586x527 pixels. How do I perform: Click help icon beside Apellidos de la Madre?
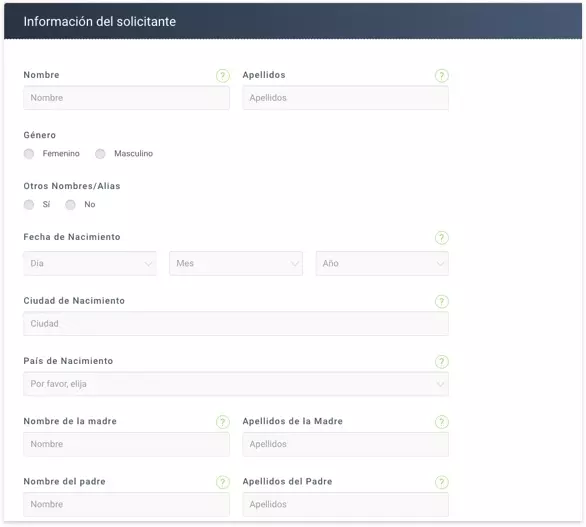(441, 422)
